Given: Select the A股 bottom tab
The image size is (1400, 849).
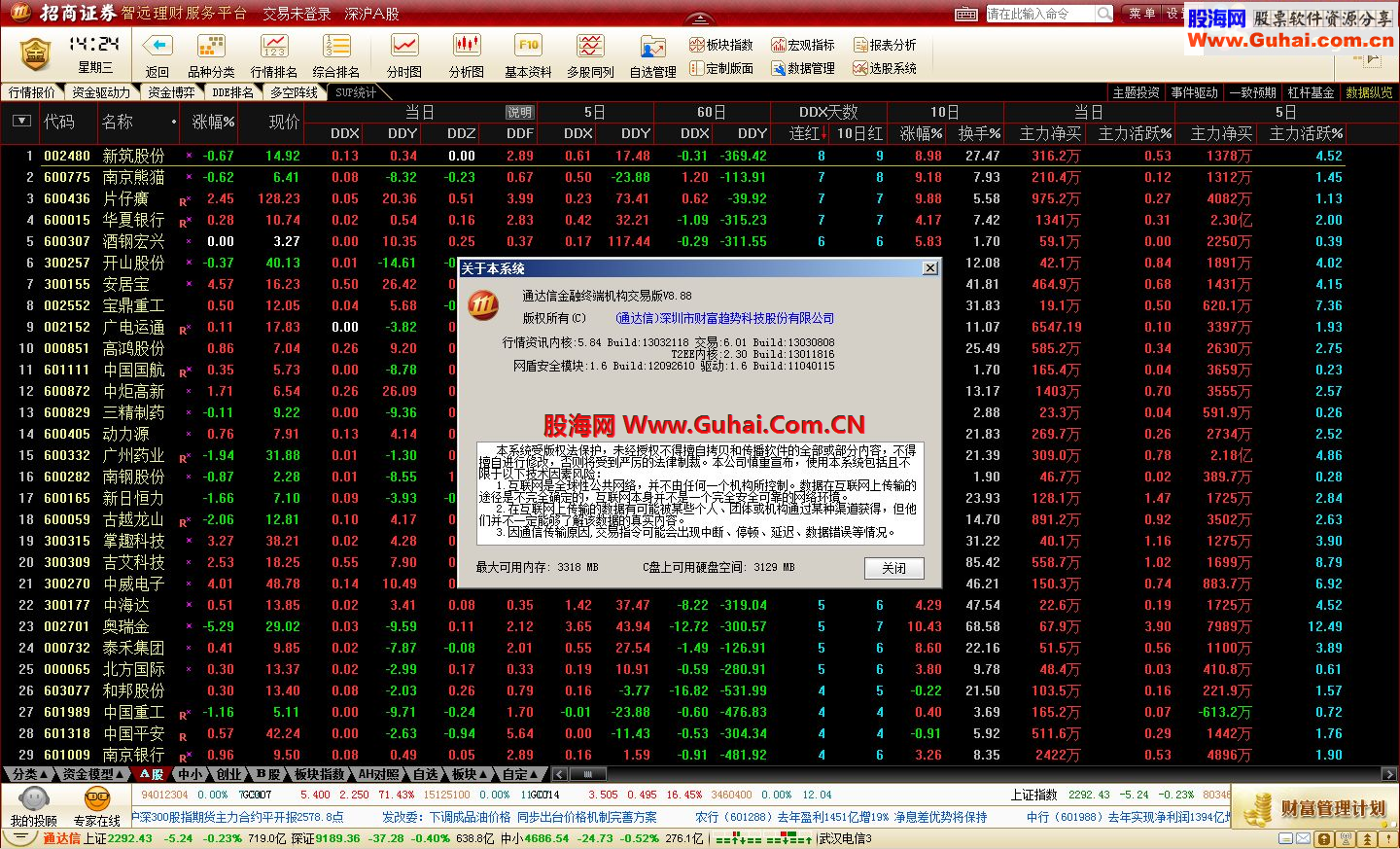Looking at the screenshot, I should click(x=151, y=774).
